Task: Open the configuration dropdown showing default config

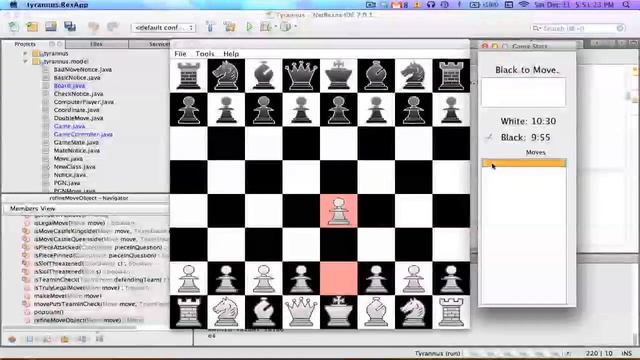Action: (163, 28)
